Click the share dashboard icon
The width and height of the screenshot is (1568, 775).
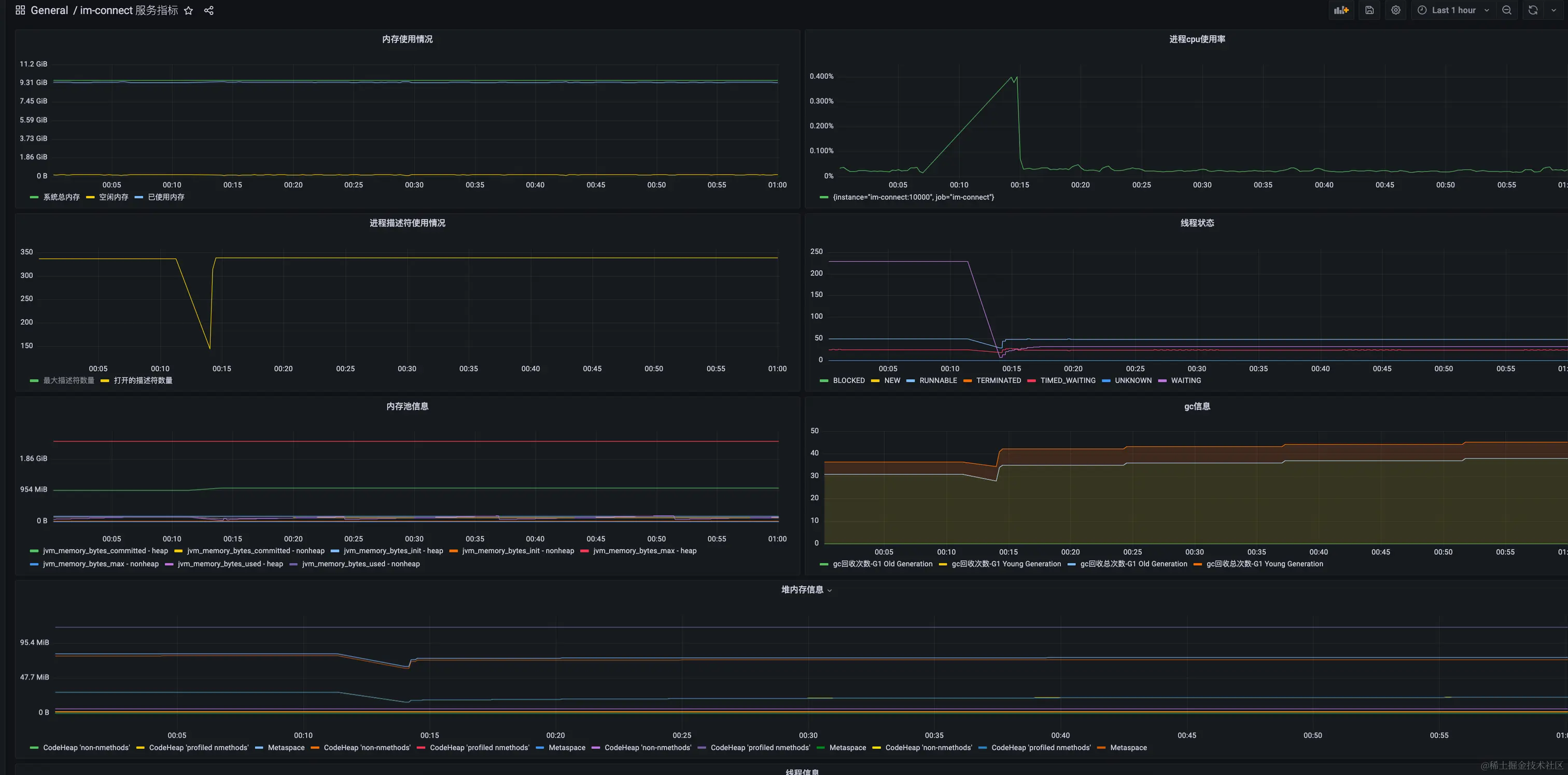coord(209,10)
